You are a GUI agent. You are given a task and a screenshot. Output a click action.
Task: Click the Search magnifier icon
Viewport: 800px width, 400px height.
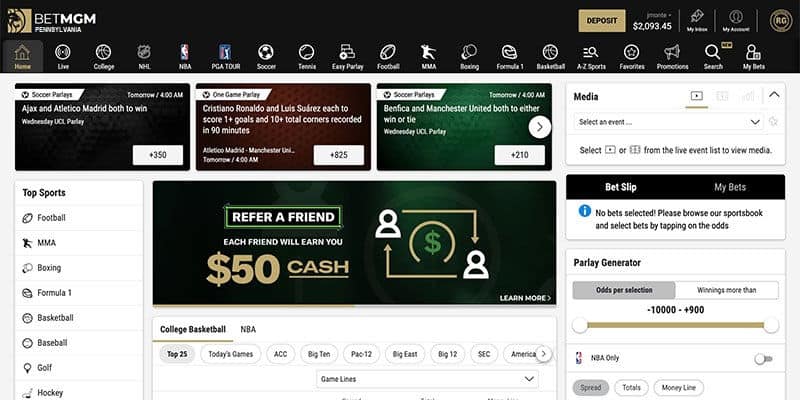tap(712, 52)
